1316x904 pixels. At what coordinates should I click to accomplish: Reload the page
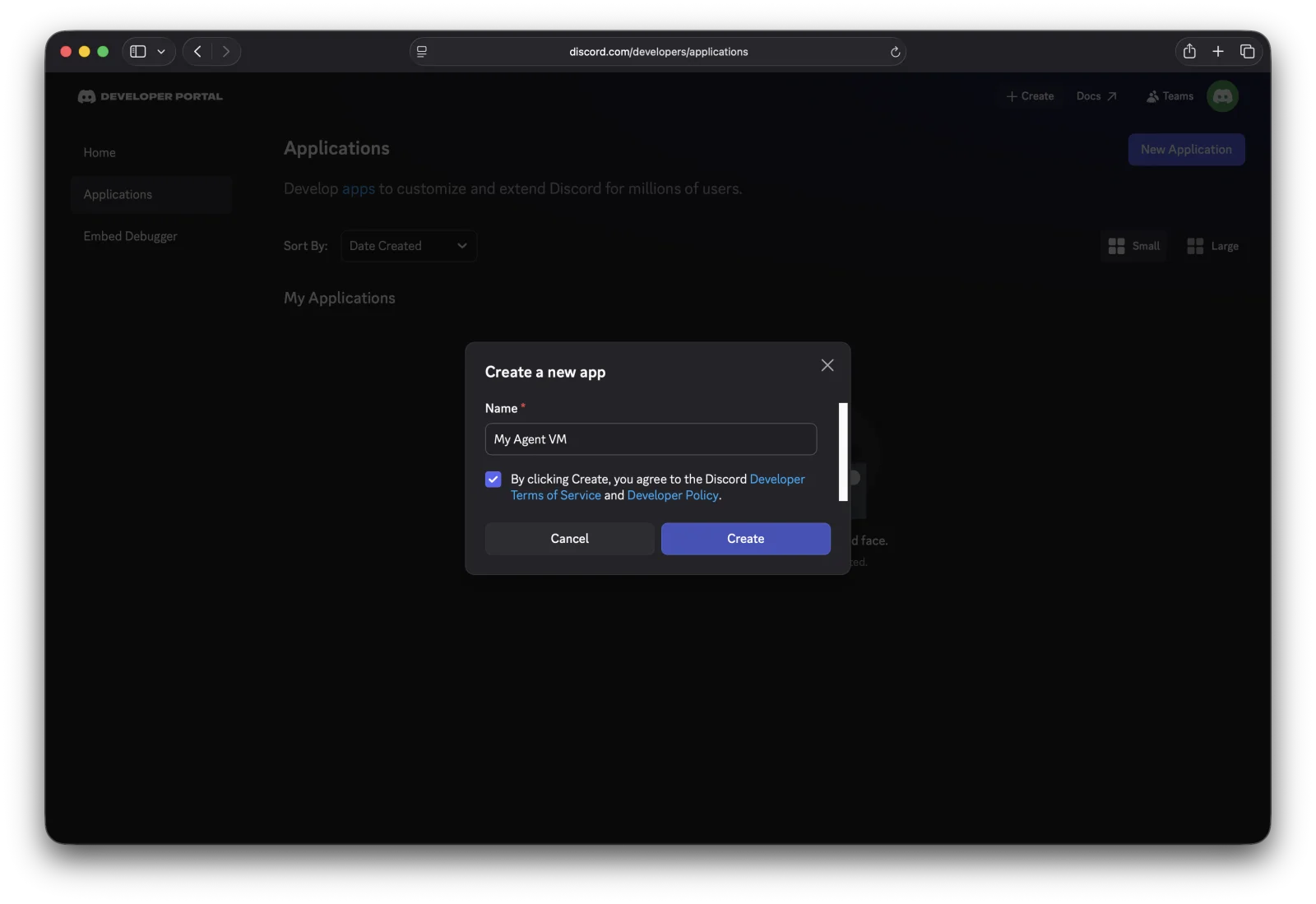895,52
